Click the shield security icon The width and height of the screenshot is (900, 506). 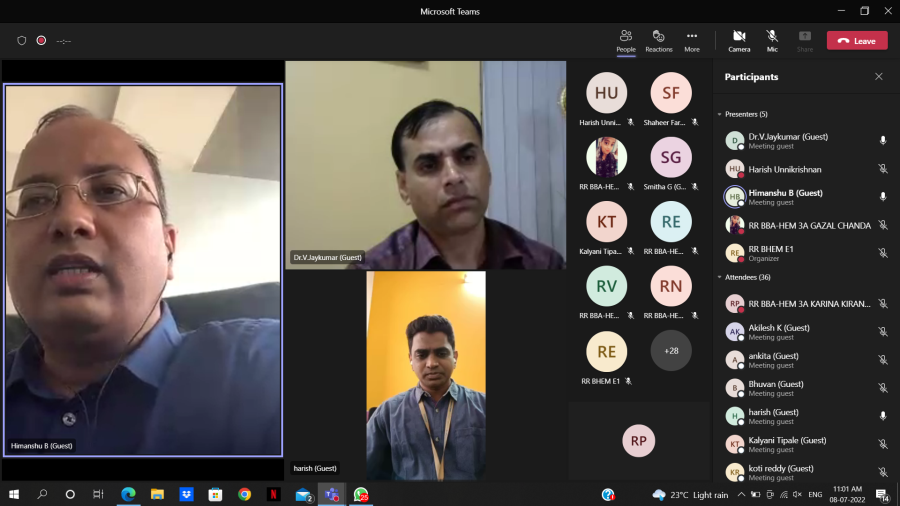22,41
